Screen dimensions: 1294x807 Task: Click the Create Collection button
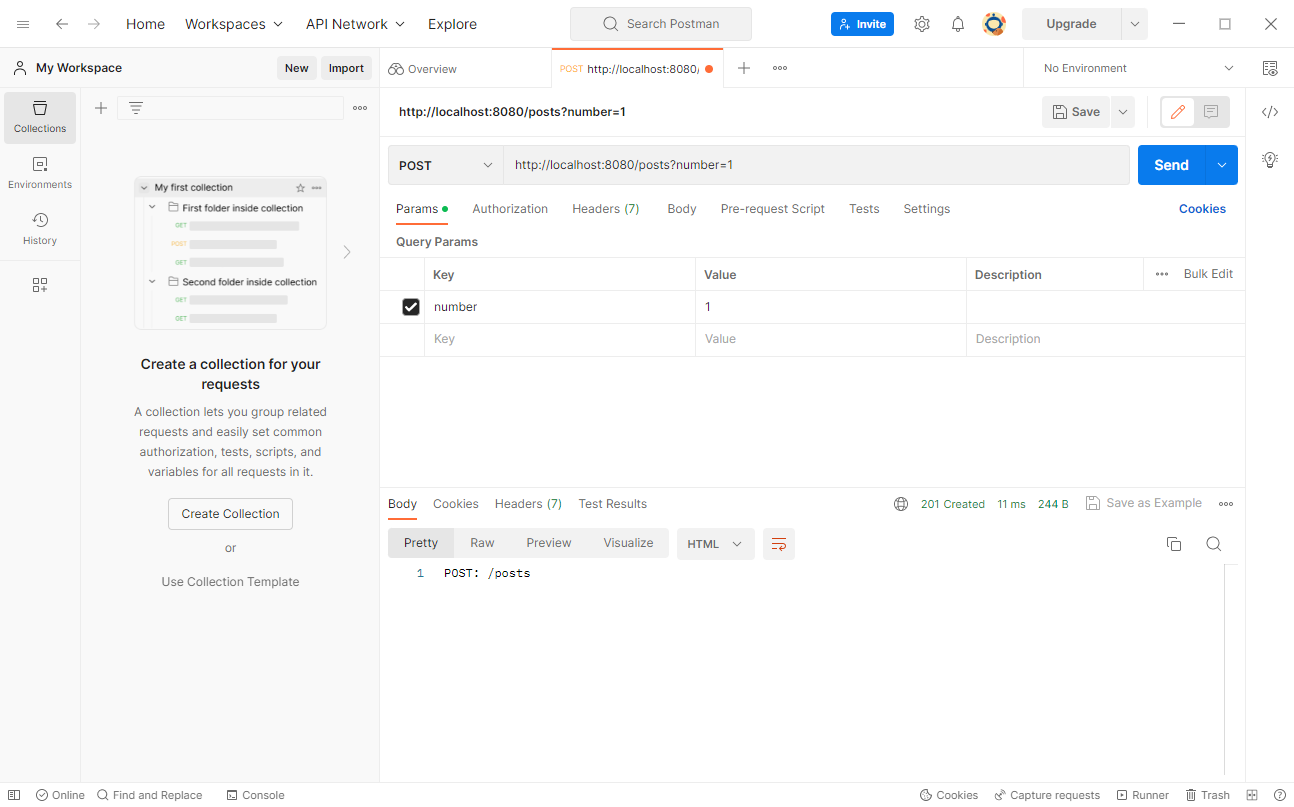pos(230,514)
